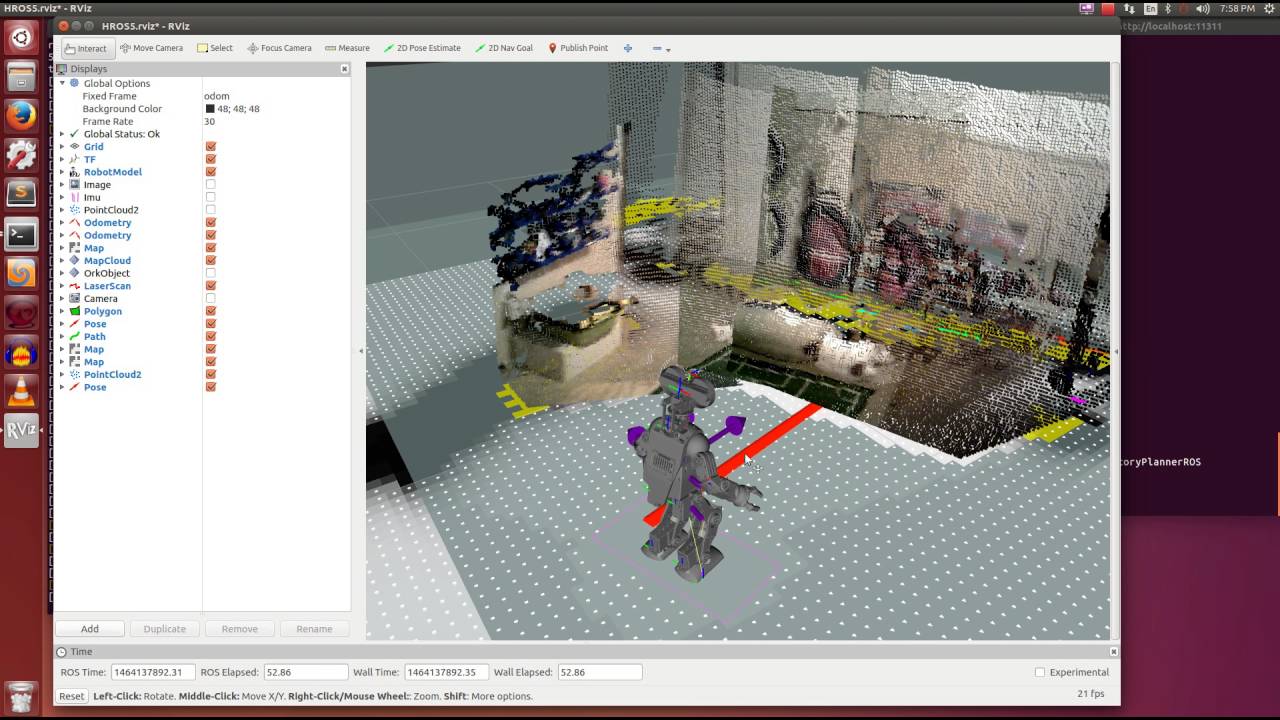Expand the TF display node
The height and width of the screenshot is (720, 1280).
62,159
